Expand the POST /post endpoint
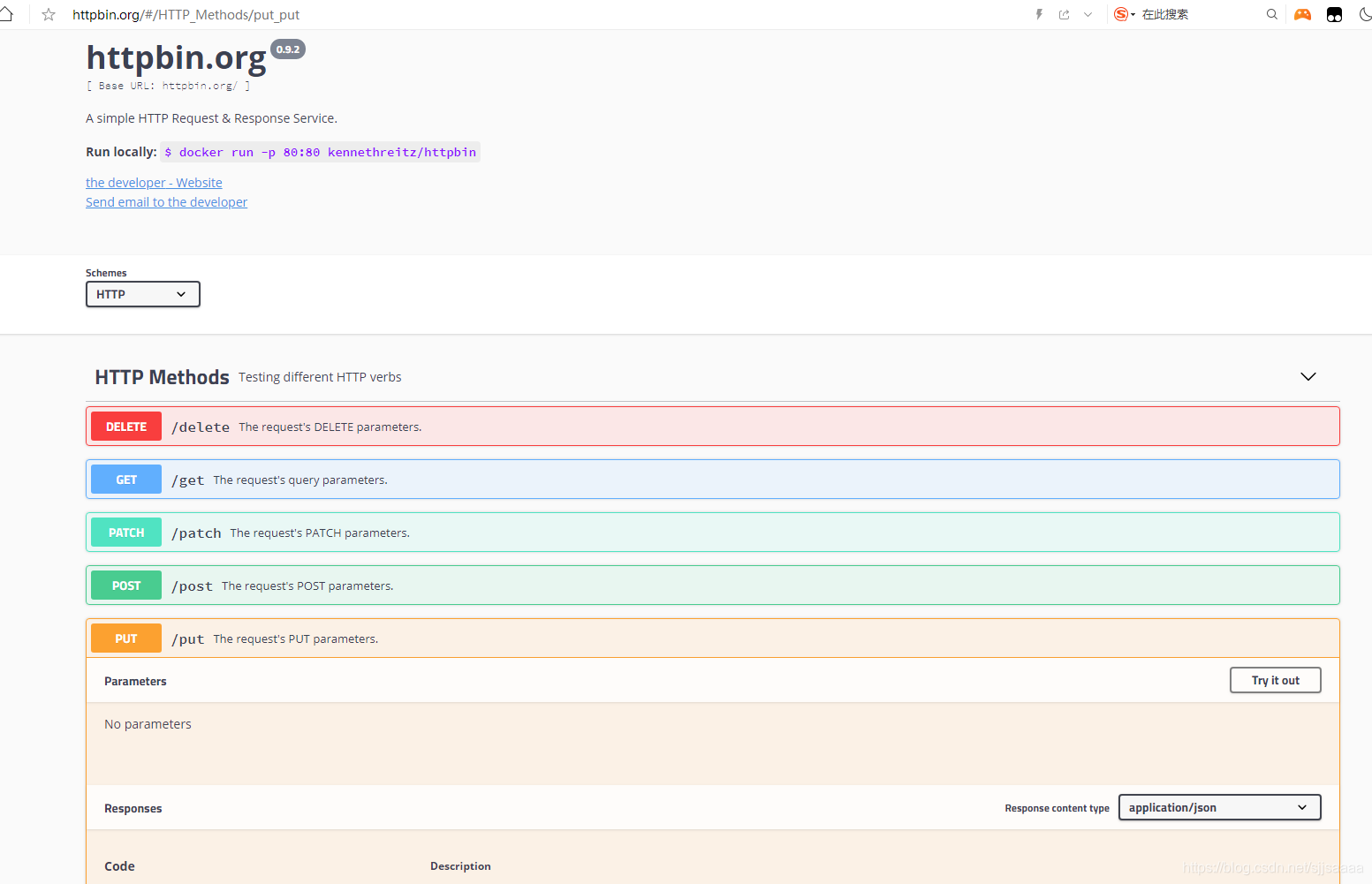Image resolution: width=1372 pixels, height=884 pixels. pyautogui.click(x=713, y=586)
